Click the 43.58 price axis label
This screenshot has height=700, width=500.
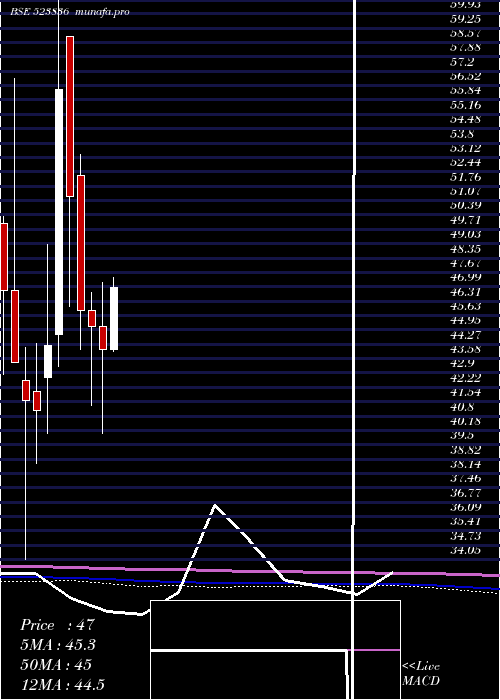click(x=465, y=349)
